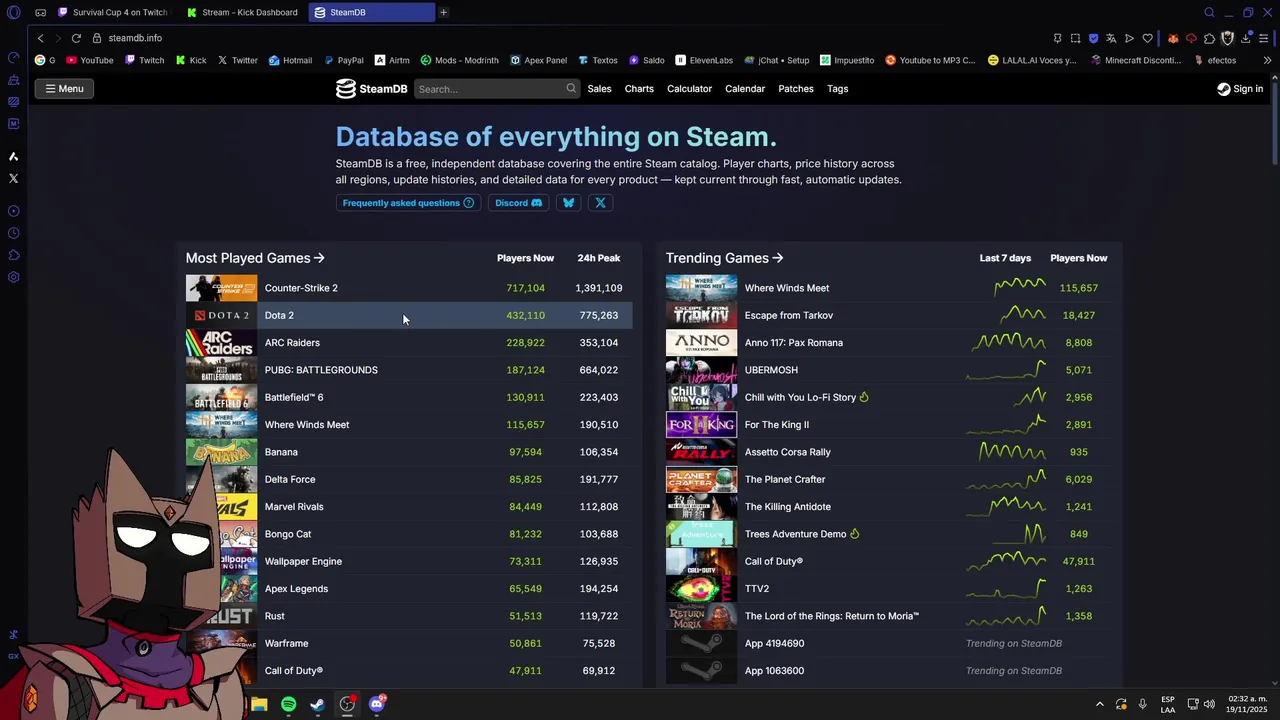Image resolution: width=1280 pixels, height=720 pixels.
Task: Open File Explorer folder in taskbar
Action: [259, 704]
